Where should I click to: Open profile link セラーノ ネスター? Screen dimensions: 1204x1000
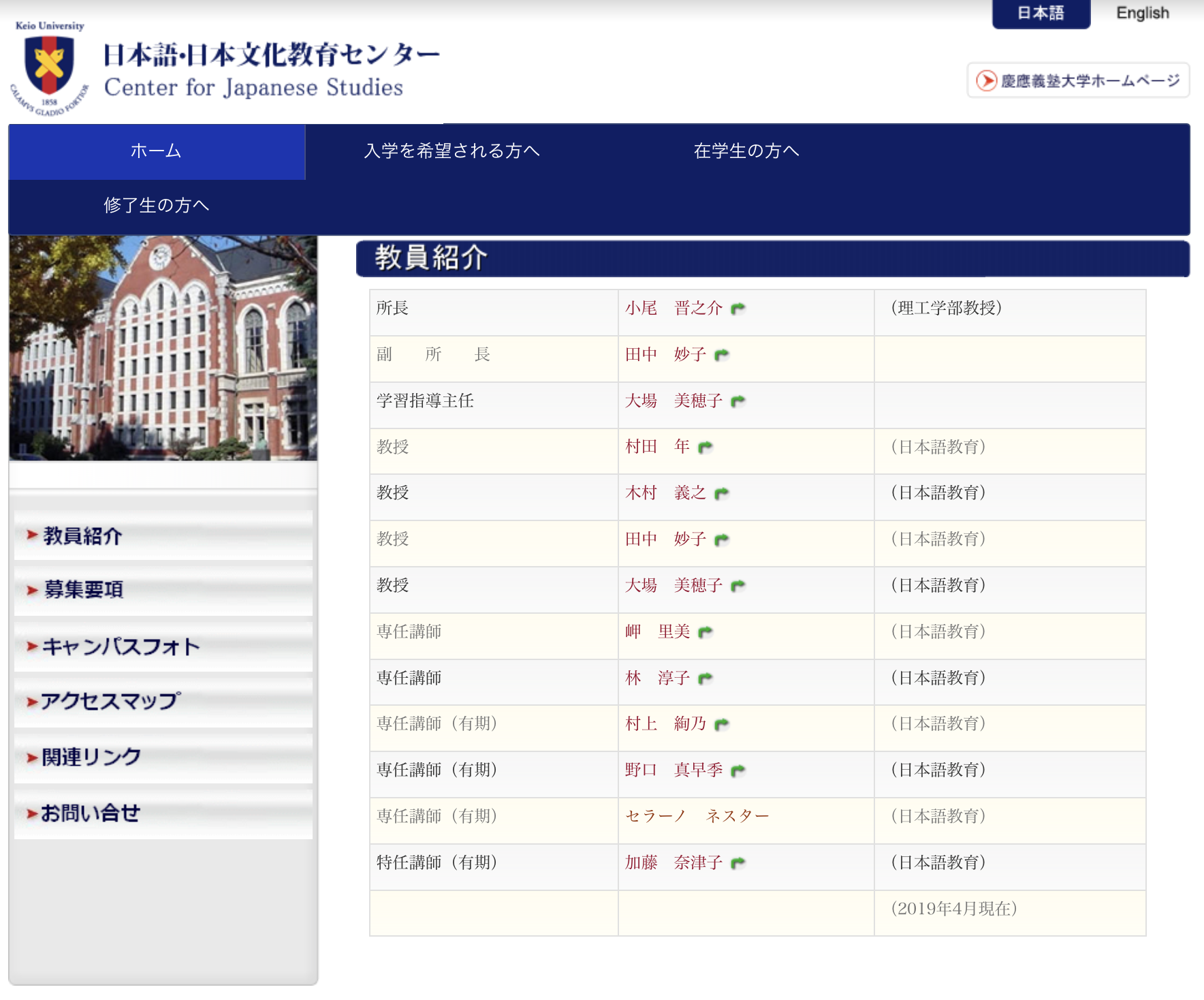click(697, 816)
